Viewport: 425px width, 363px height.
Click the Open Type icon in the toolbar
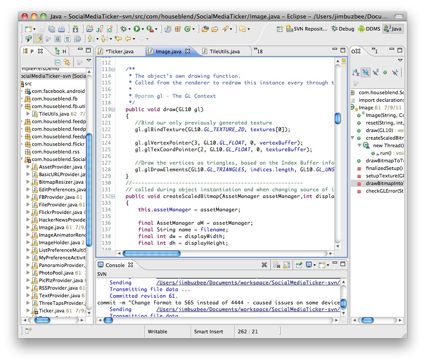204,29
